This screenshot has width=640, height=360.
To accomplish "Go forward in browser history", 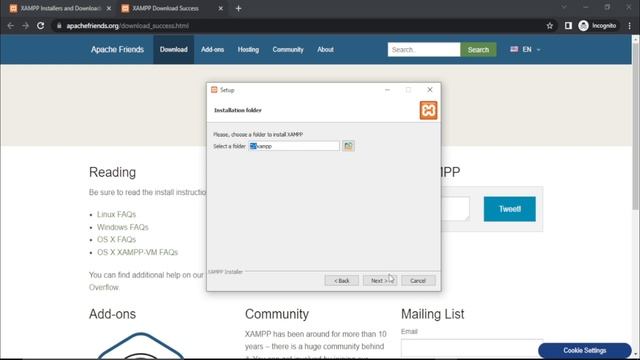I will (x=25, y=26).
